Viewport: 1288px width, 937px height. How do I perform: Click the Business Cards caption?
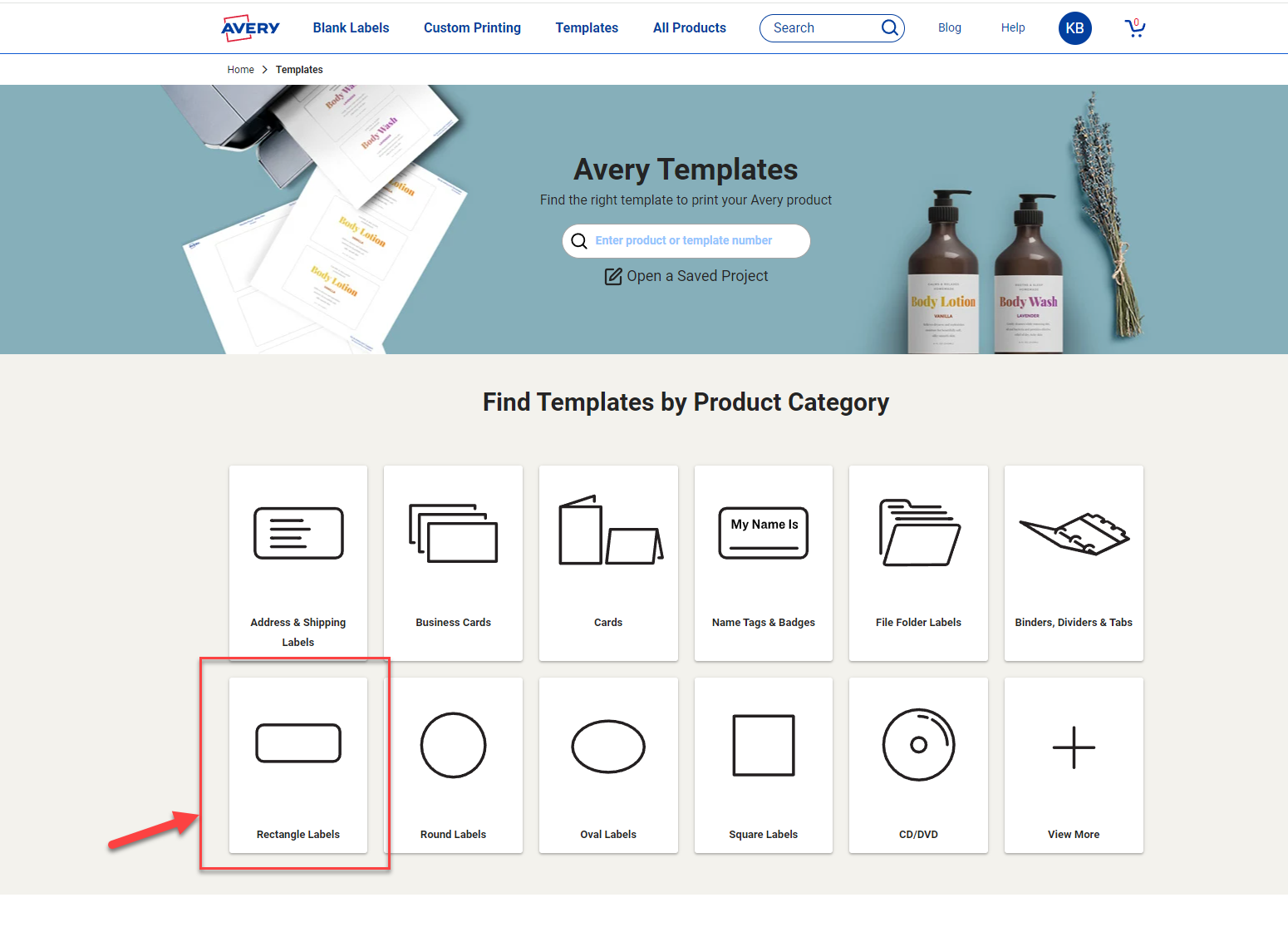coord(453,623)
